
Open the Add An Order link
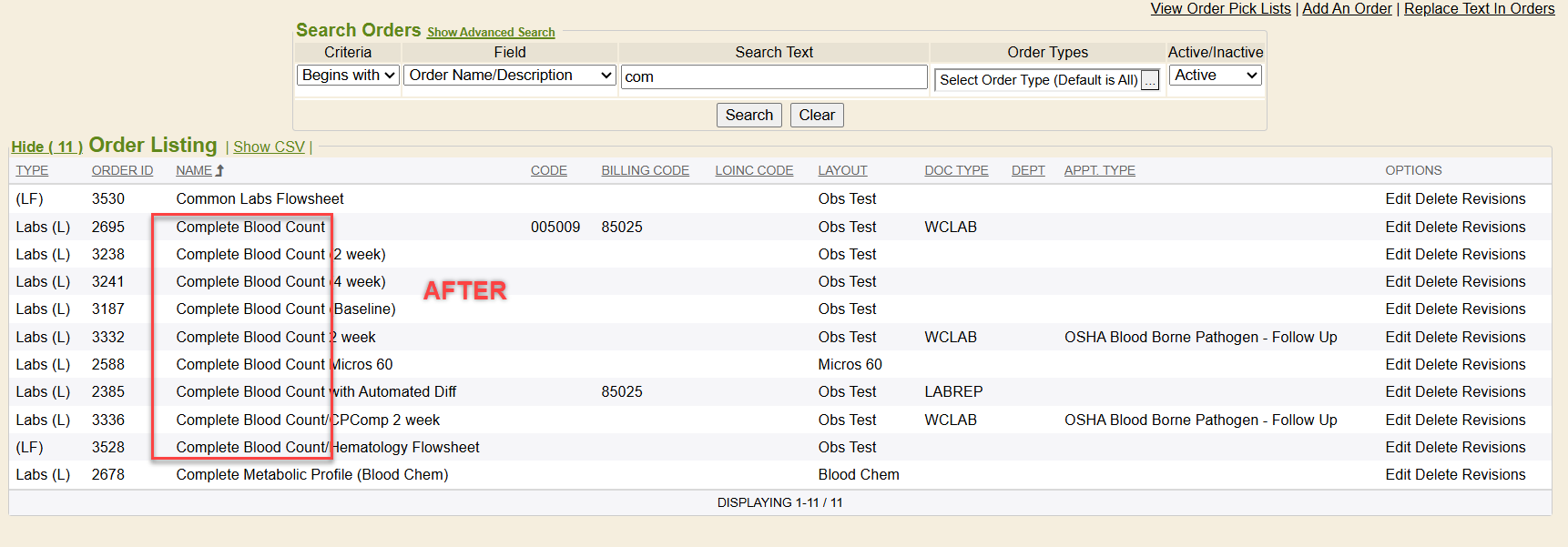(1347, 9)
